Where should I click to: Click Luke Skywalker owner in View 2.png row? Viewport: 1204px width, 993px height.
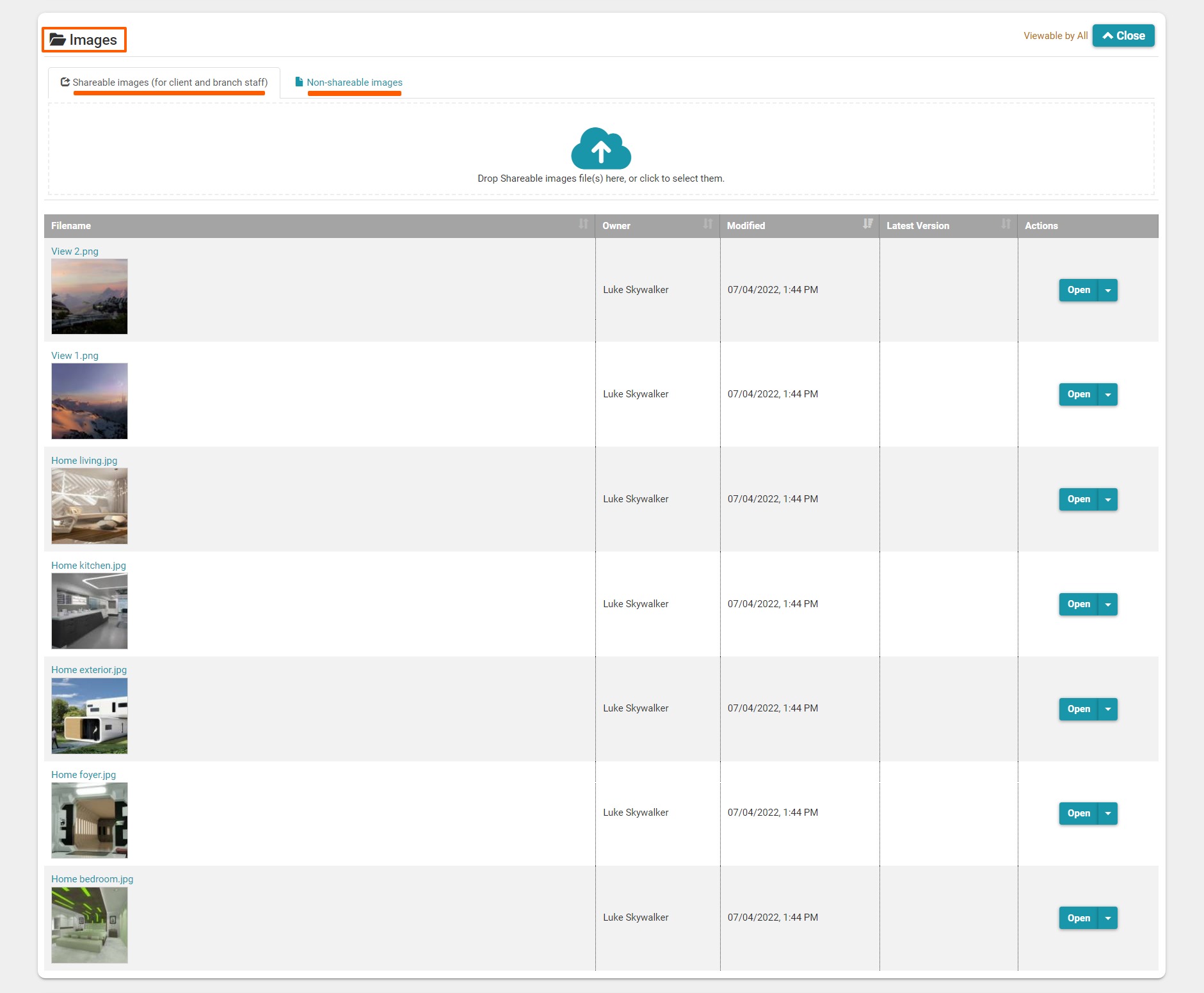click(636, 290)
